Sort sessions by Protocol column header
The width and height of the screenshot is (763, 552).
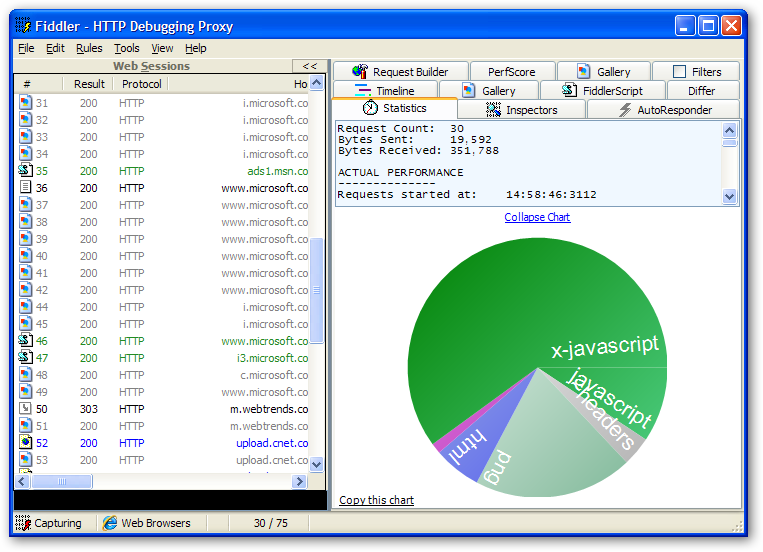pos(141,84)
